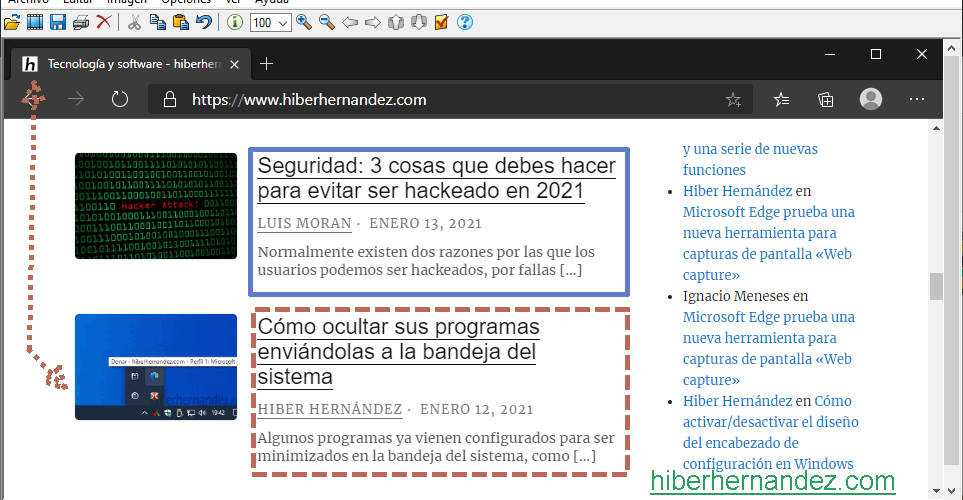
Task: Zoom in with the magnifier plus icon
Action: click(303, 23)
